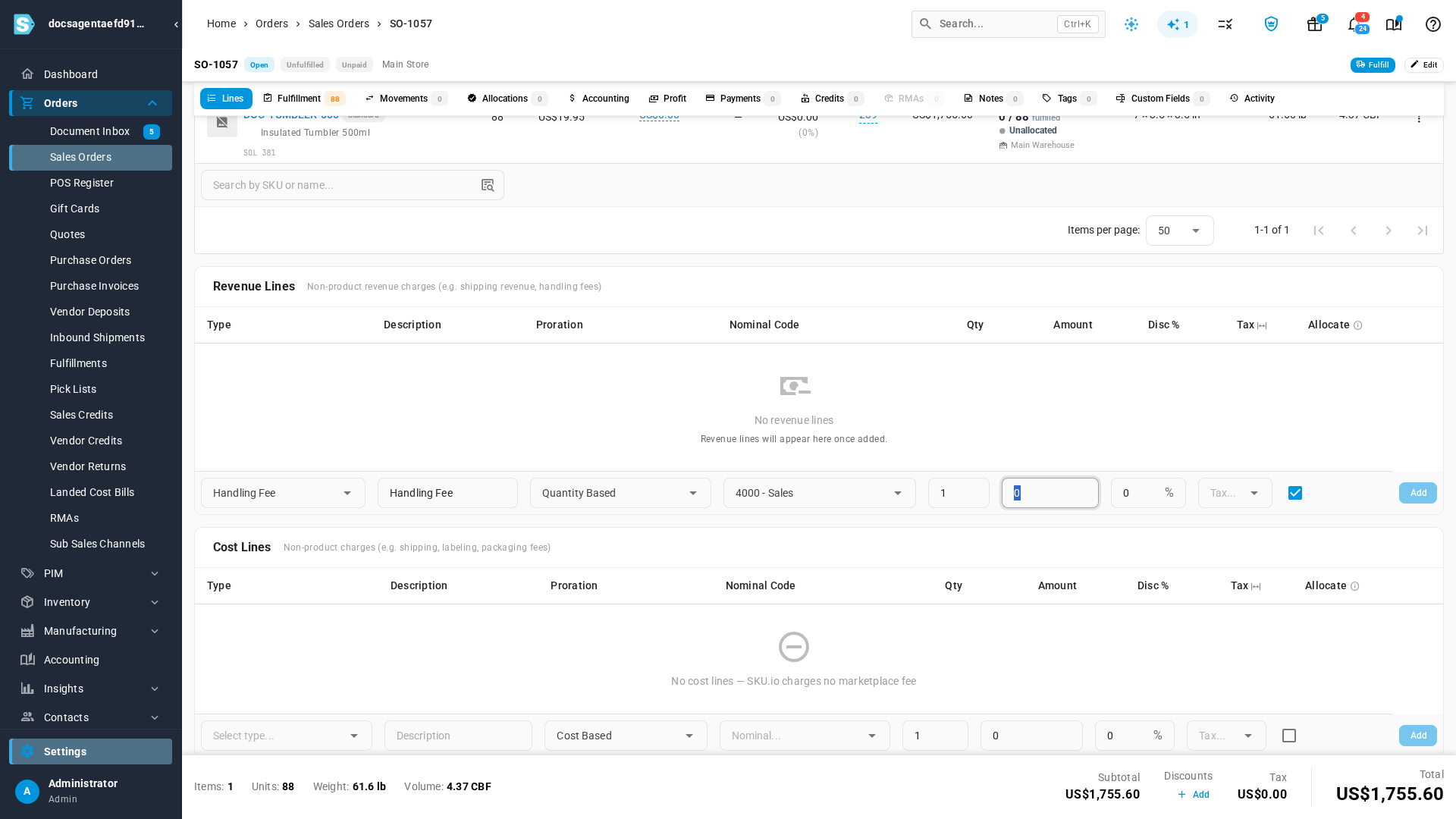Click the Fulfill button
Image resolution: width=1456 pixels, height=819 pixels.
pyautogui.click(x=1372, y=65)
